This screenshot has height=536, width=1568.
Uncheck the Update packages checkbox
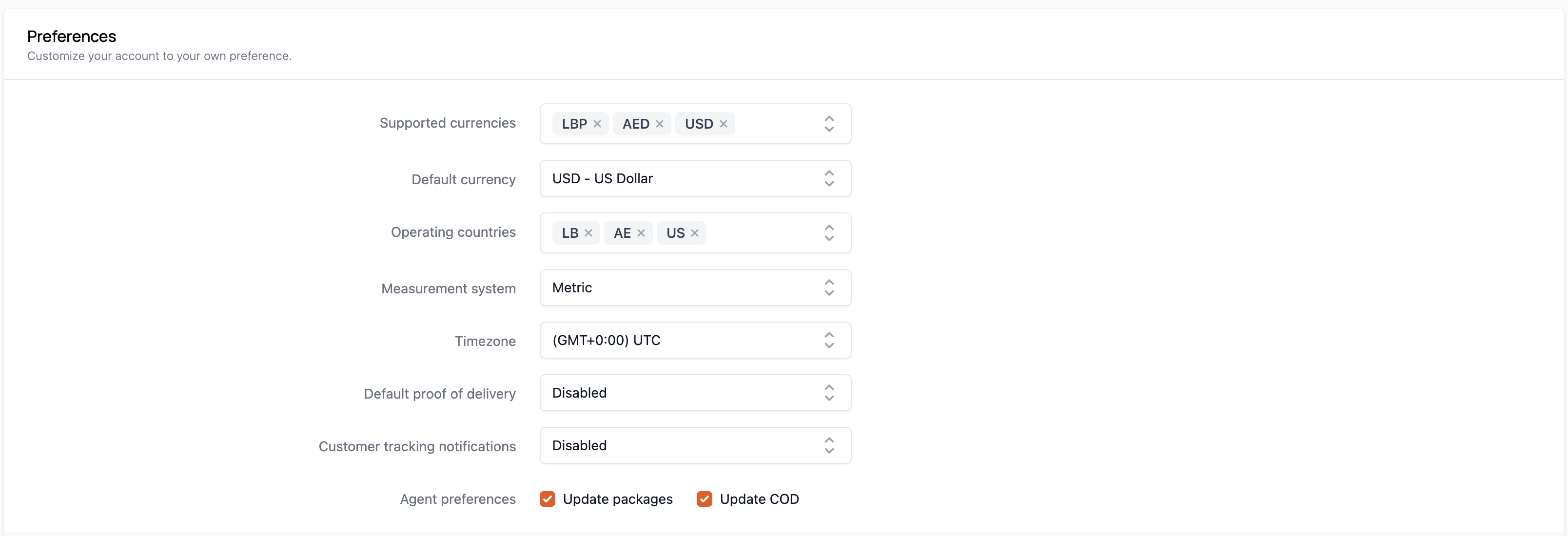tap(547, 499)
